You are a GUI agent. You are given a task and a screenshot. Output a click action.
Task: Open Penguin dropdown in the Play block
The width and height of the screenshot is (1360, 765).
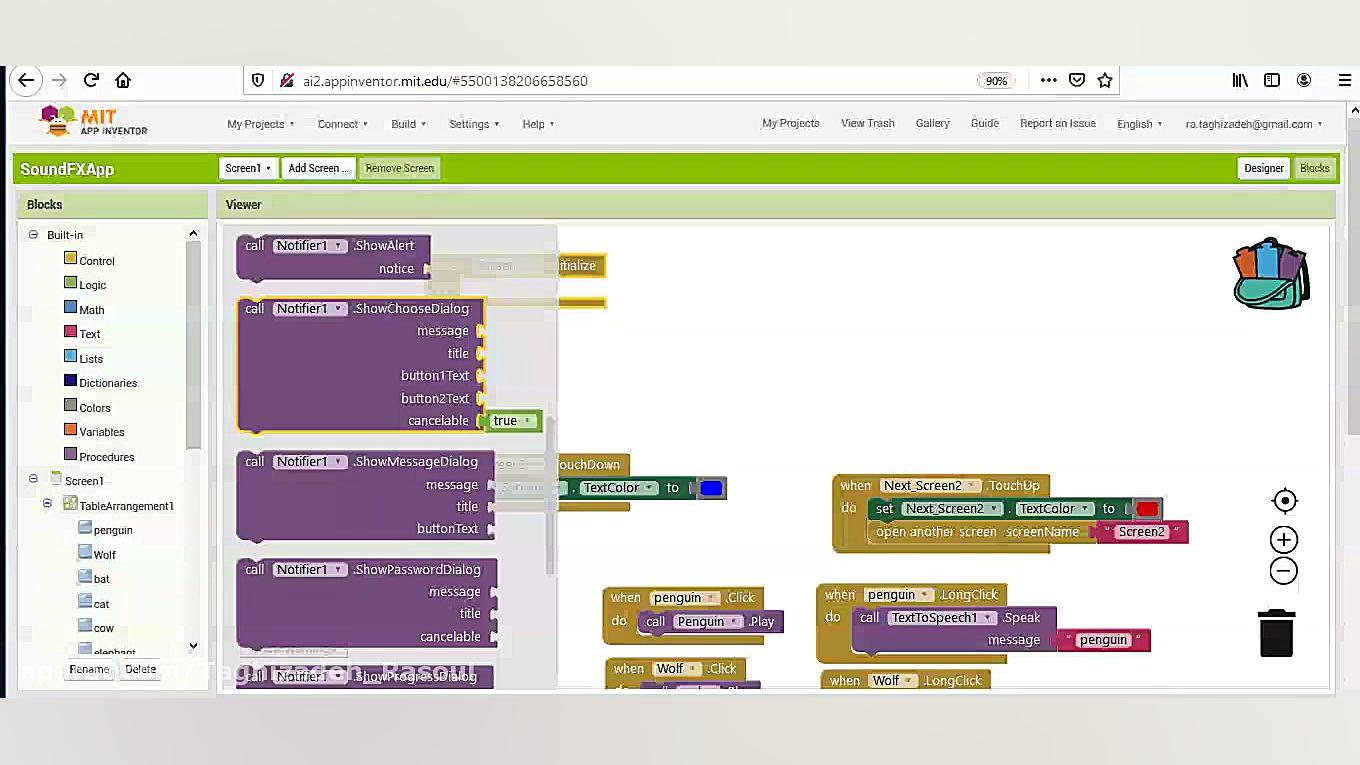[x=706, y=622]
